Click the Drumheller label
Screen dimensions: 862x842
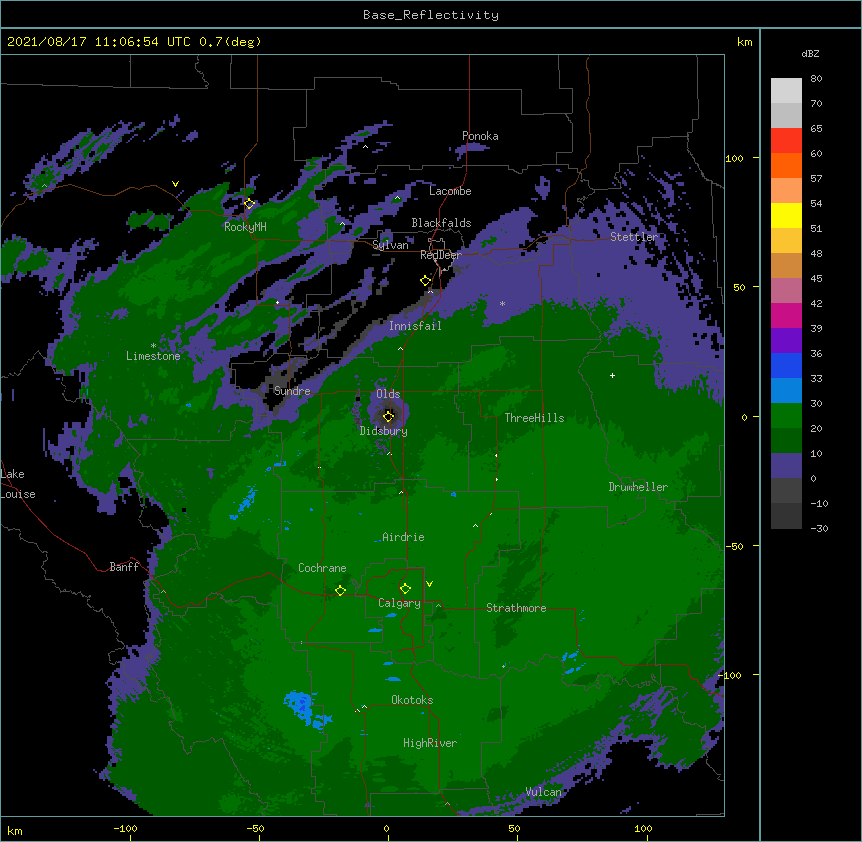[638, 487]
